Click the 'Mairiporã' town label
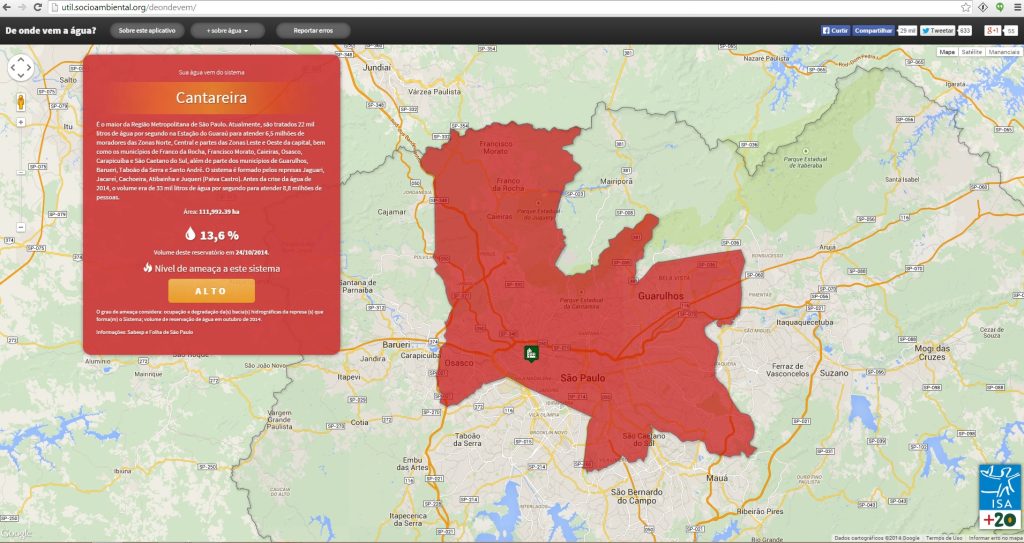 point(616,181)
